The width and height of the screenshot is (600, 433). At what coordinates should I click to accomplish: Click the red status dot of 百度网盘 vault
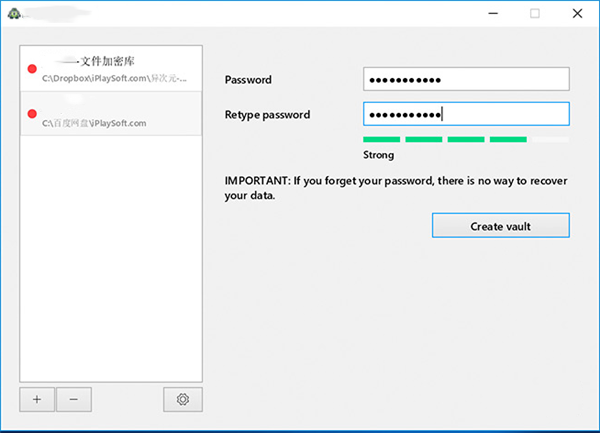tap(32, 114)
